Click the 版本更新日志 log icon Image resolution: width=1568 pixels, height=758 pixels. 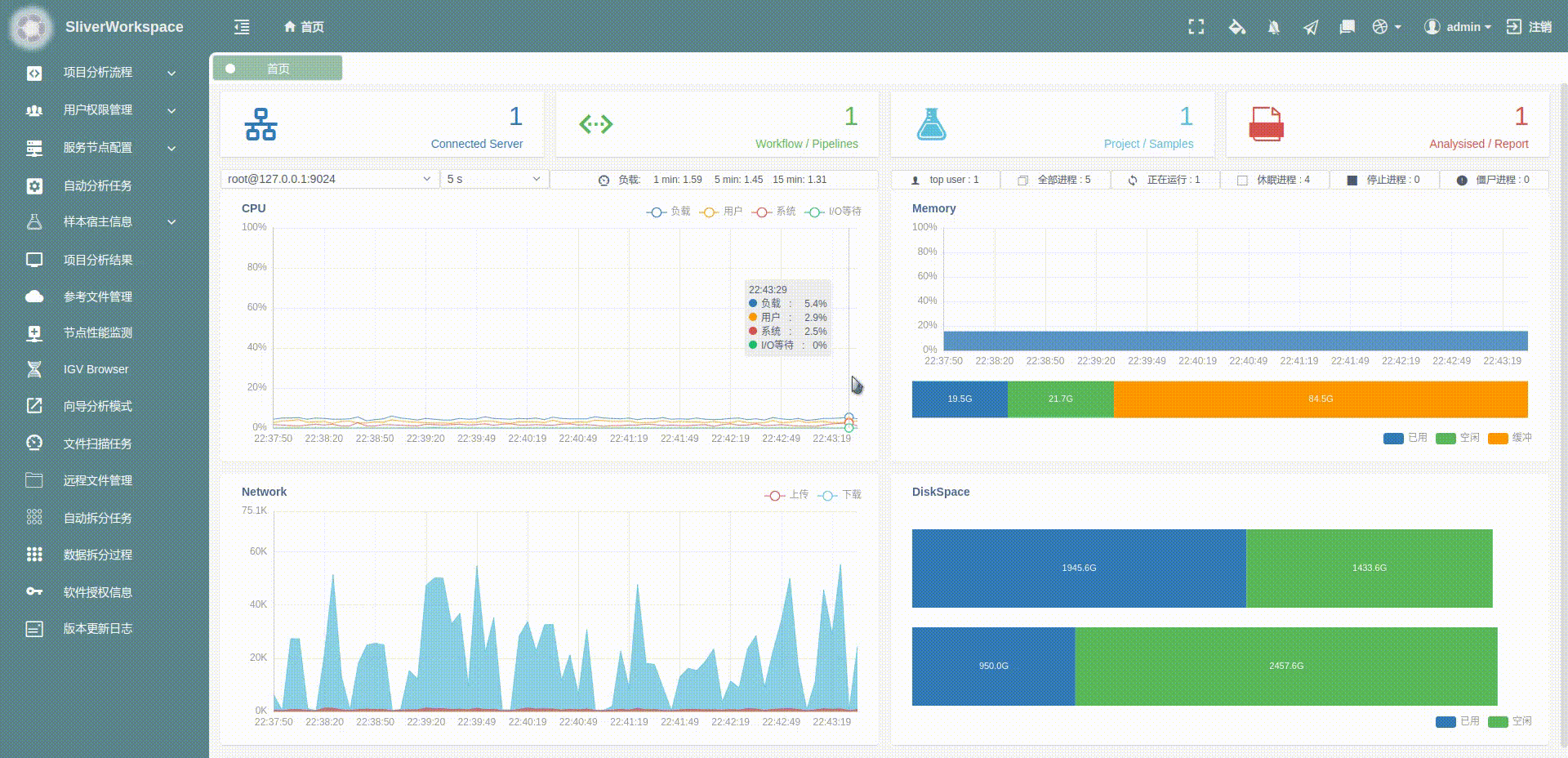34,629
